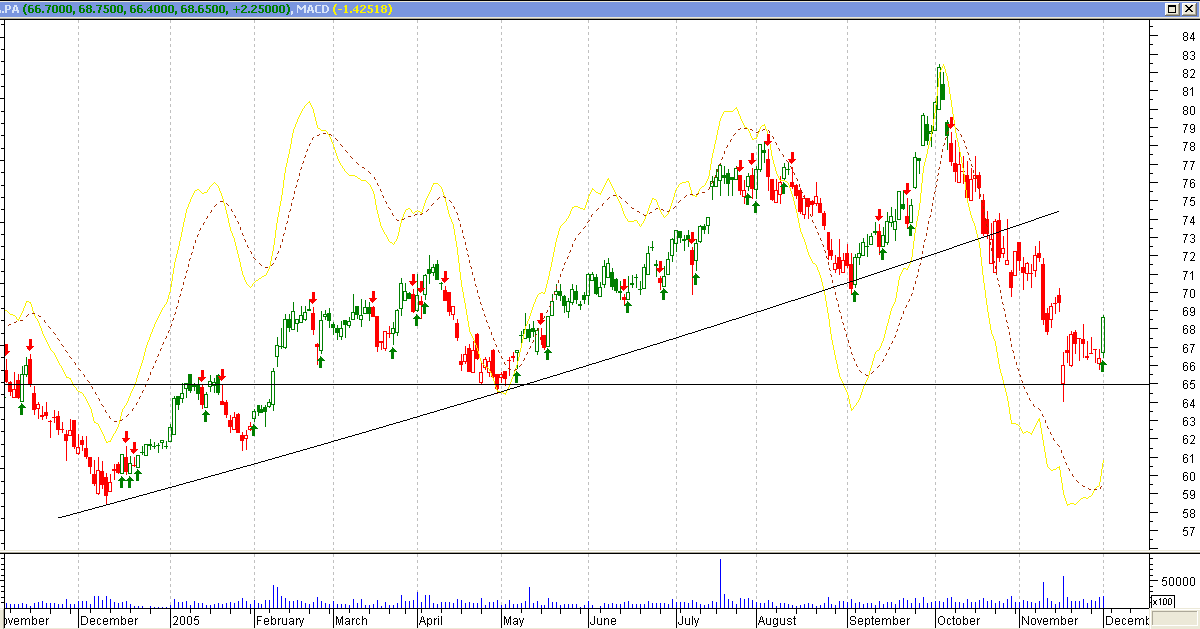
Task: Click the 84 price axis label
Action: [x=1188, y=37]
